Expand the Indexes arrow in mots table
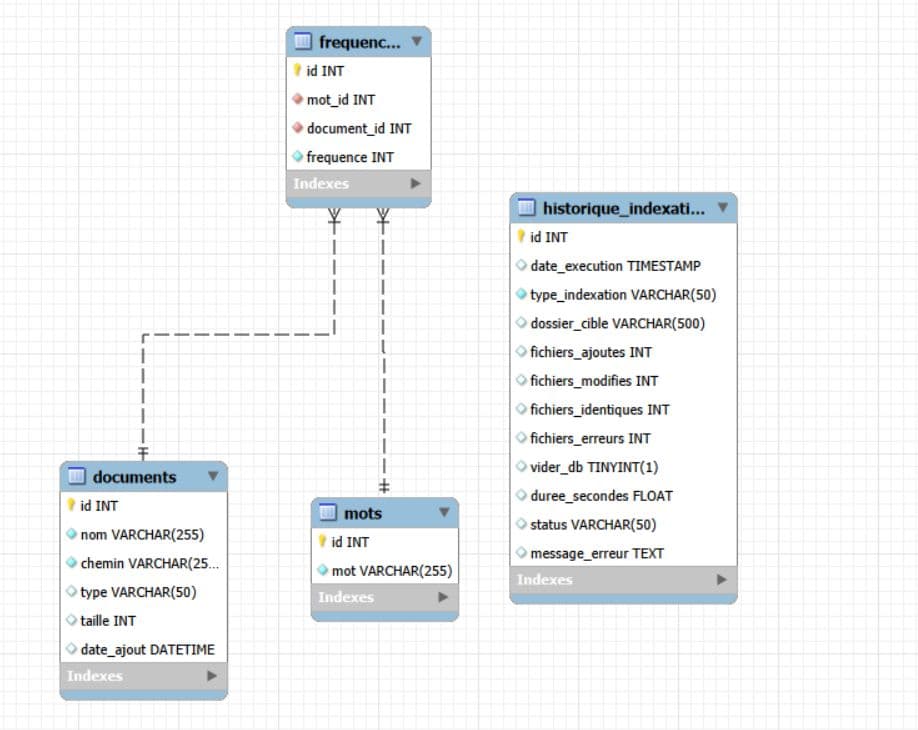 443,597
